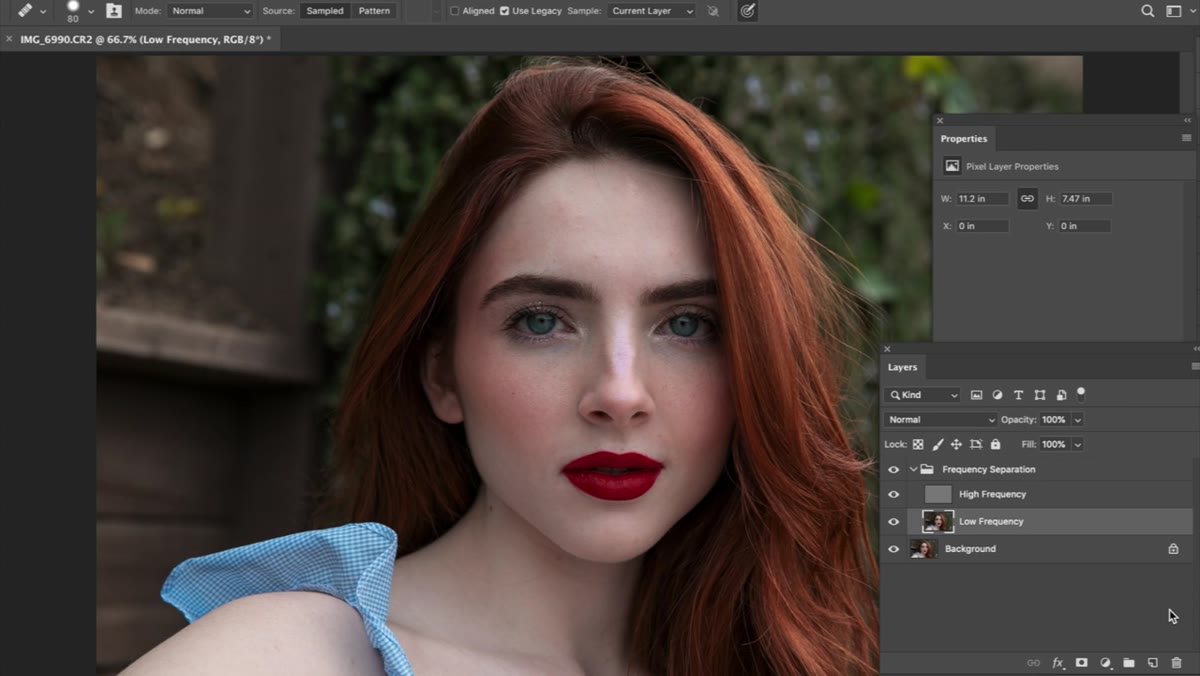Add a layer style with fx icon
The height and width of the screenshot is (676, 1200).
pyautogui.click(x=1058, y=663)
